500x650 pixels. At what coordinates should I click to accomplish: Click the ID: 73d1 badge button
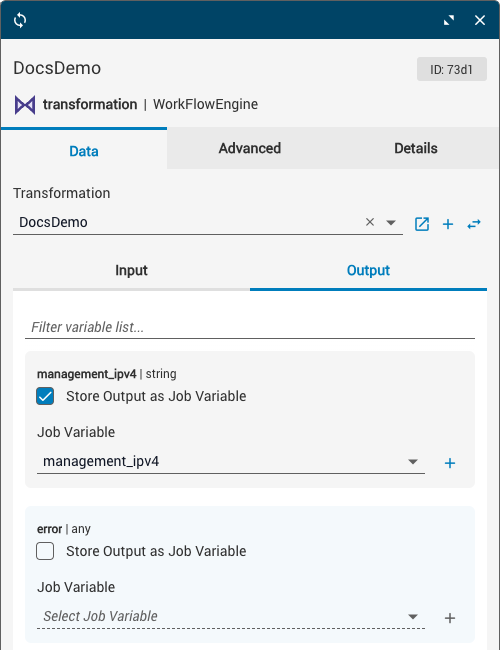click(x=451, y=69)
